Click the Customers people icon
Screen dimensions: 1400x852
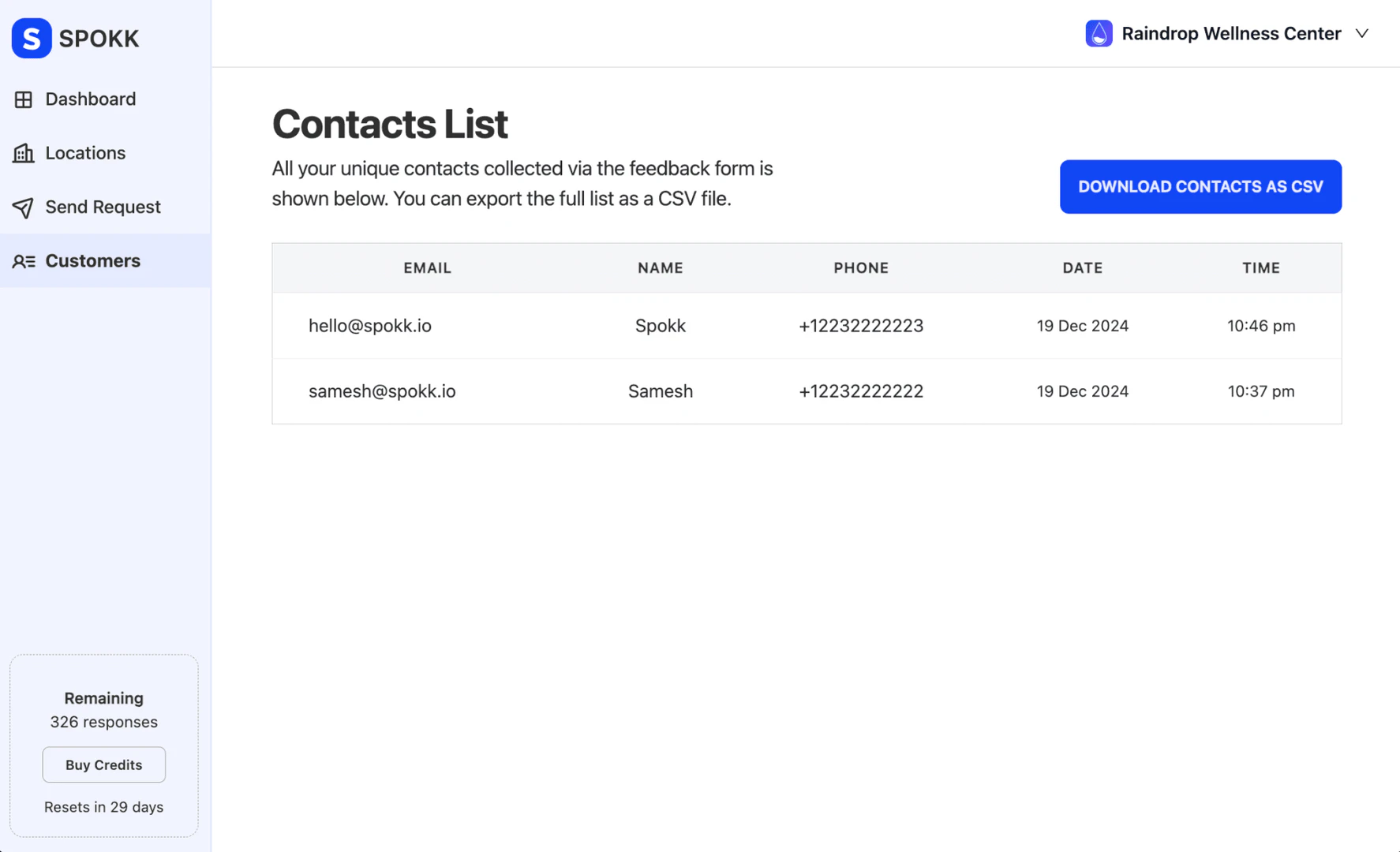(24, 261)
